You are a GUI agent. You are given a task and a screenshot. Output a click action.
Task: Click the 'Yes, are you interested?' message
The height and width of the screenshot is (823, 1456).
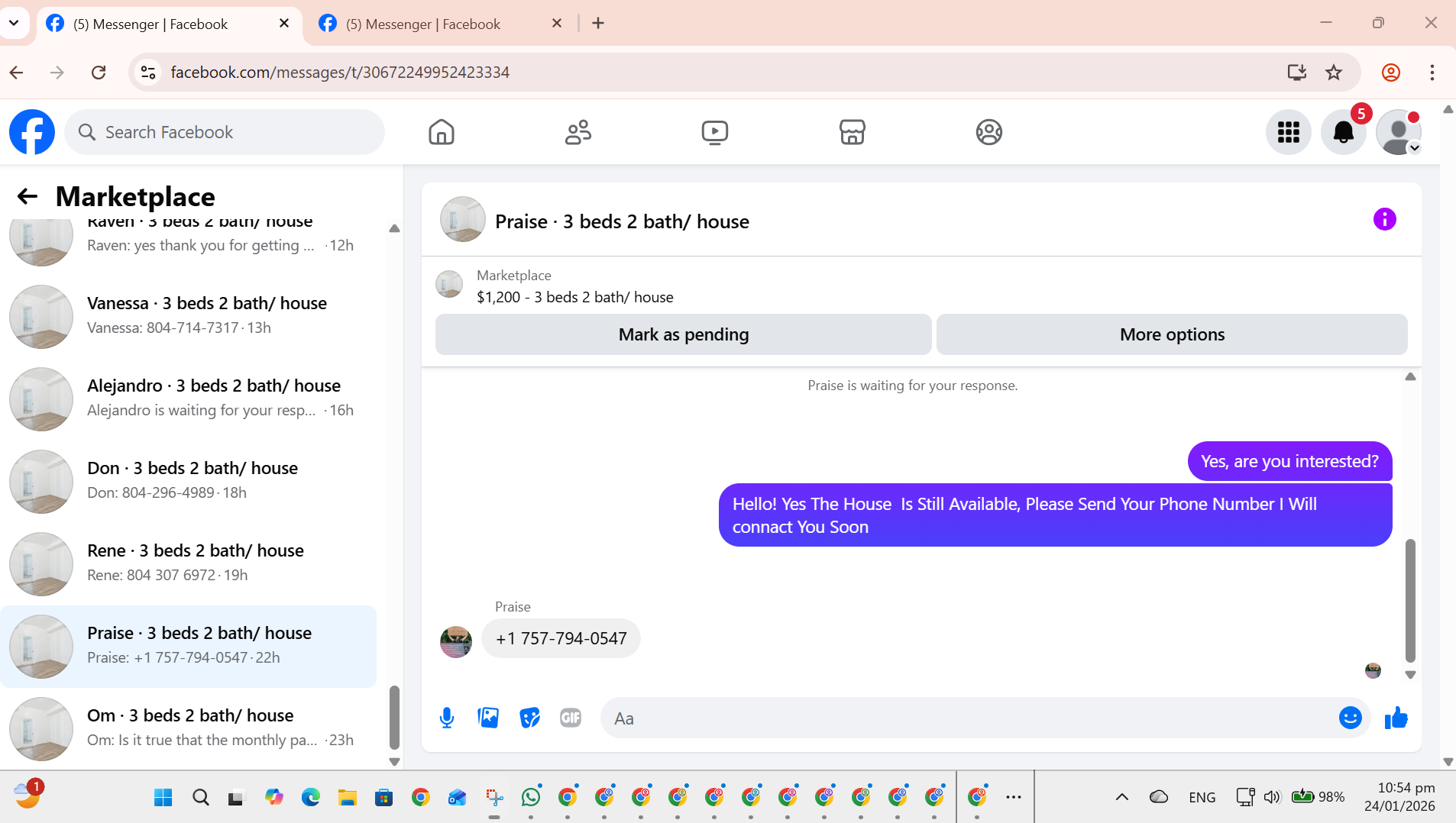[x=1289, y=461]
